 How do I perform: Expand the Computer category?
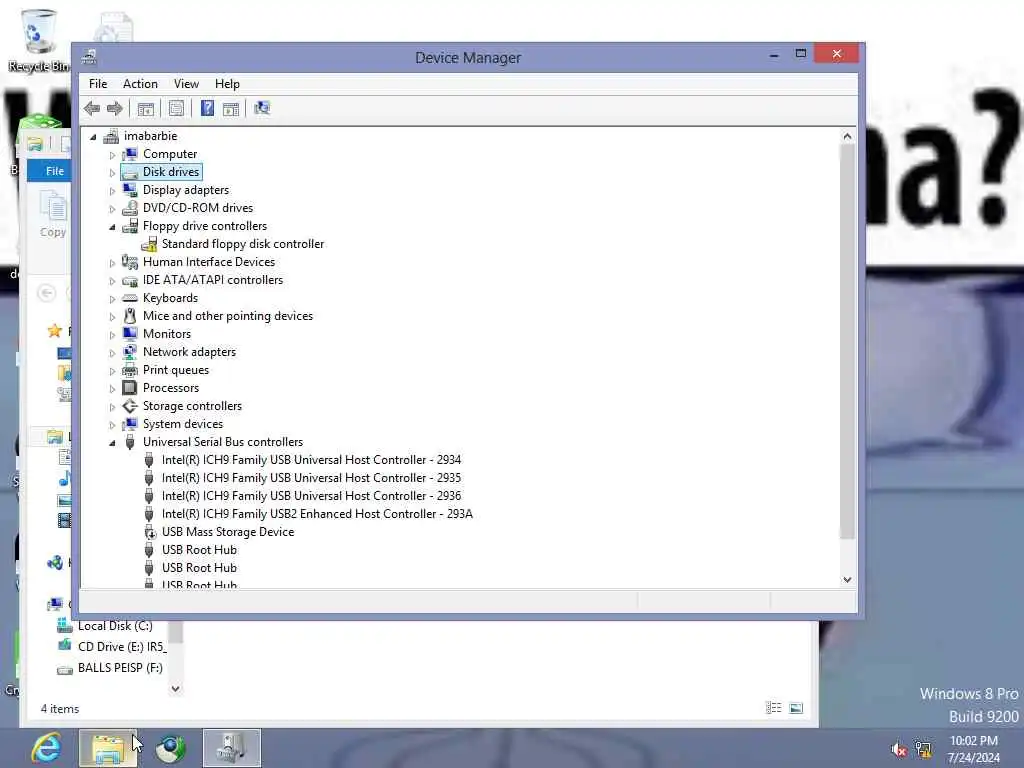click(112, 155)
